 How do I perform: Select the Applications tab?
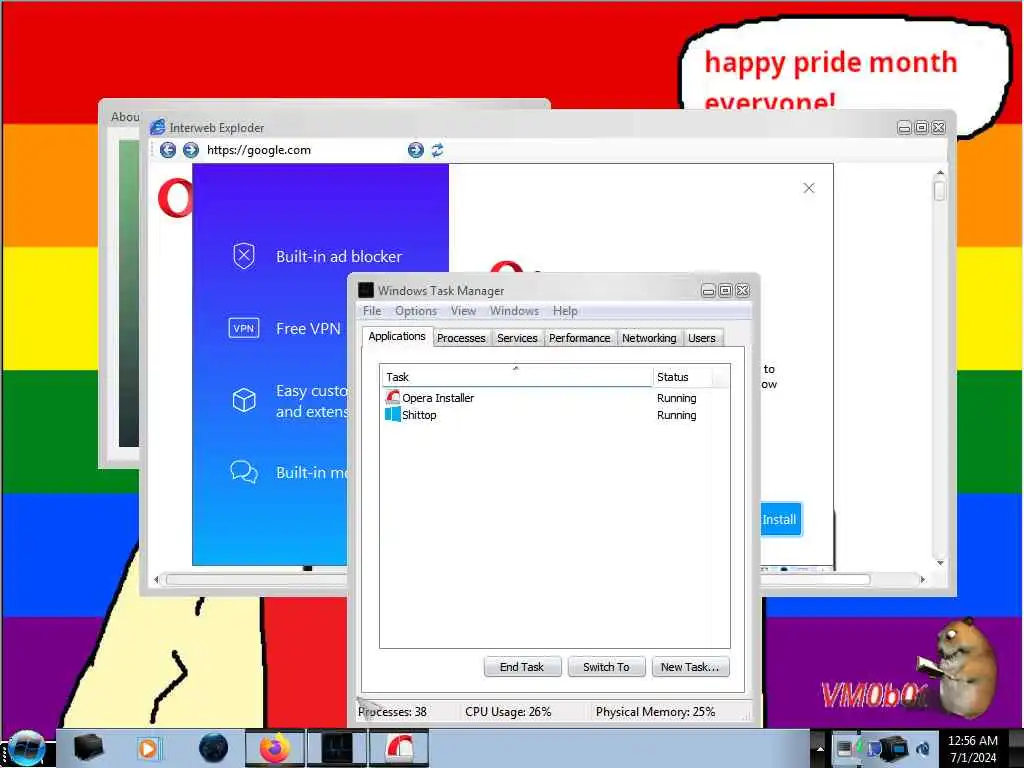coord(397,336)
